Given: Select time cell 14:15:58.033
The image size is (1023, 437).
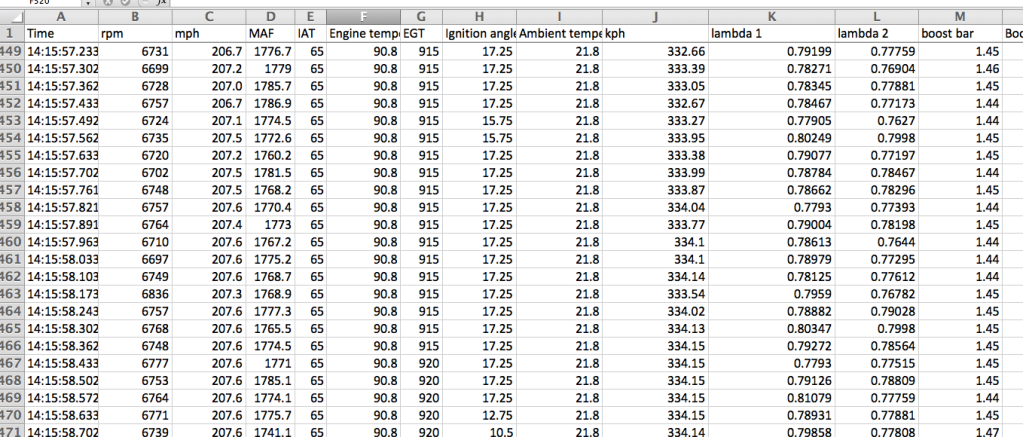Looking at the screenshot, I should [62, 260].
